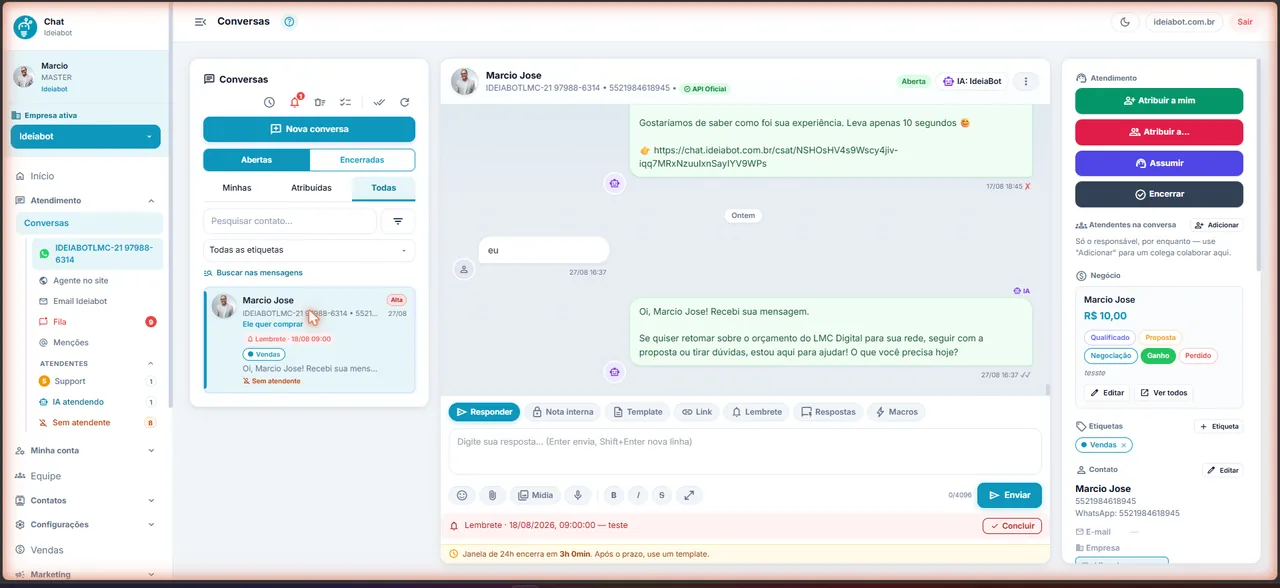Open the Ideiabot company dropdown
The width and height of the screenshot is (1280, 588).
86,136
